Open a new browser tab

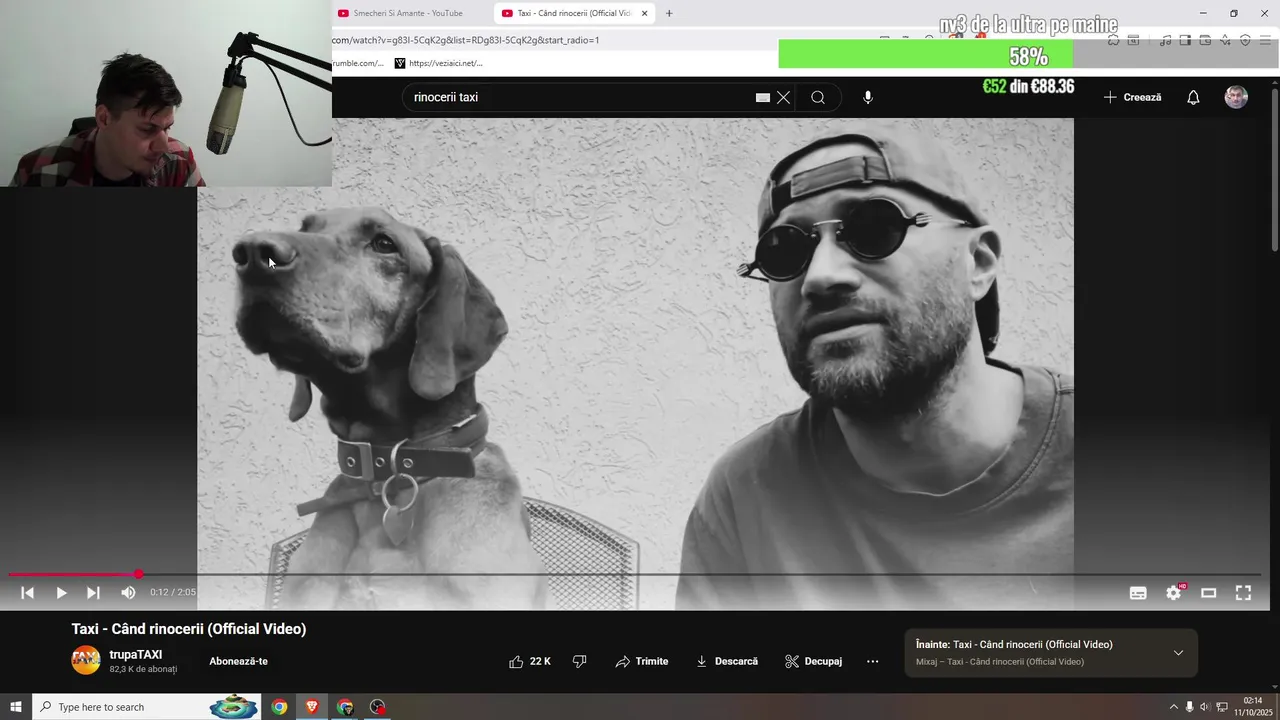pyautogui.click(x=669, y=13)
